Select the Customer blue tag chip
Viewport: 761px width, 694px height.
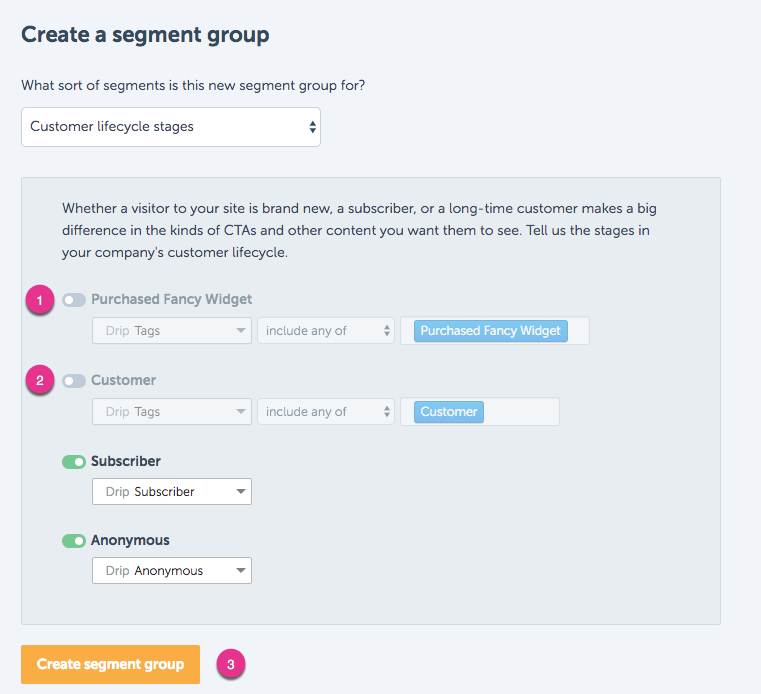(448, 412)
